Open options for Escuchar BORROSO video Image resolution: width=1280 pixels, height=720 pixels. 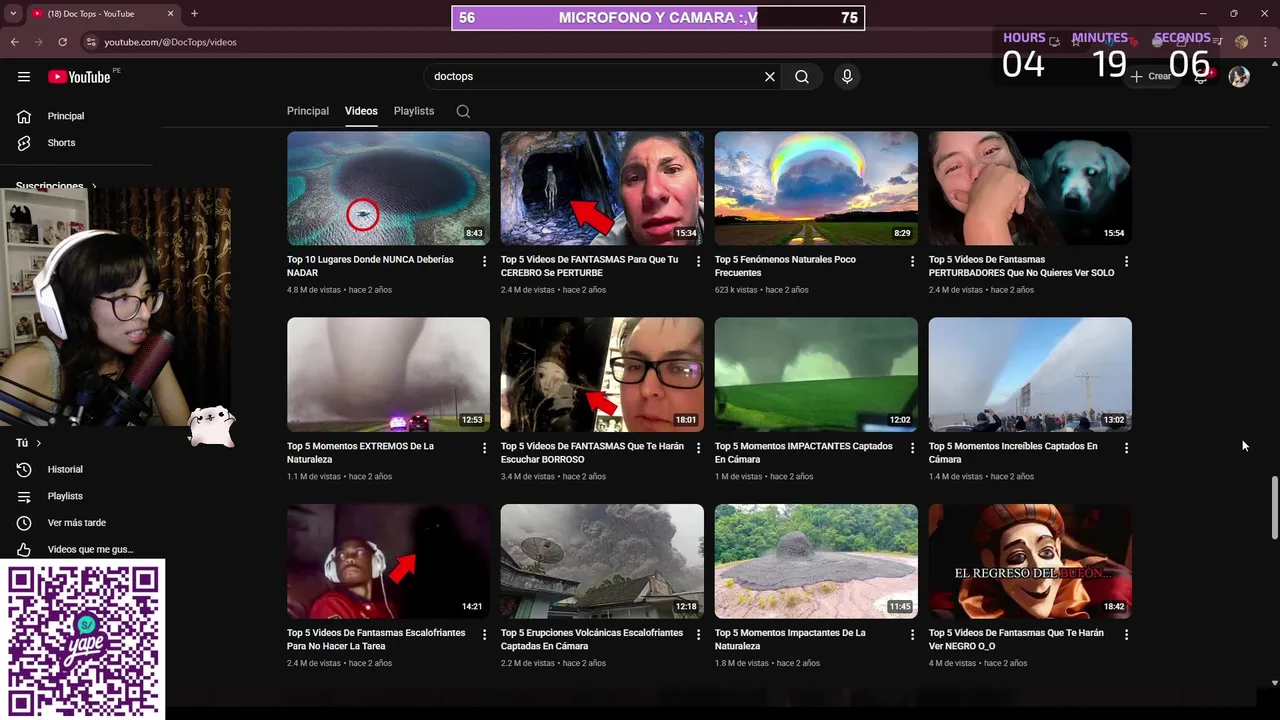698,448
